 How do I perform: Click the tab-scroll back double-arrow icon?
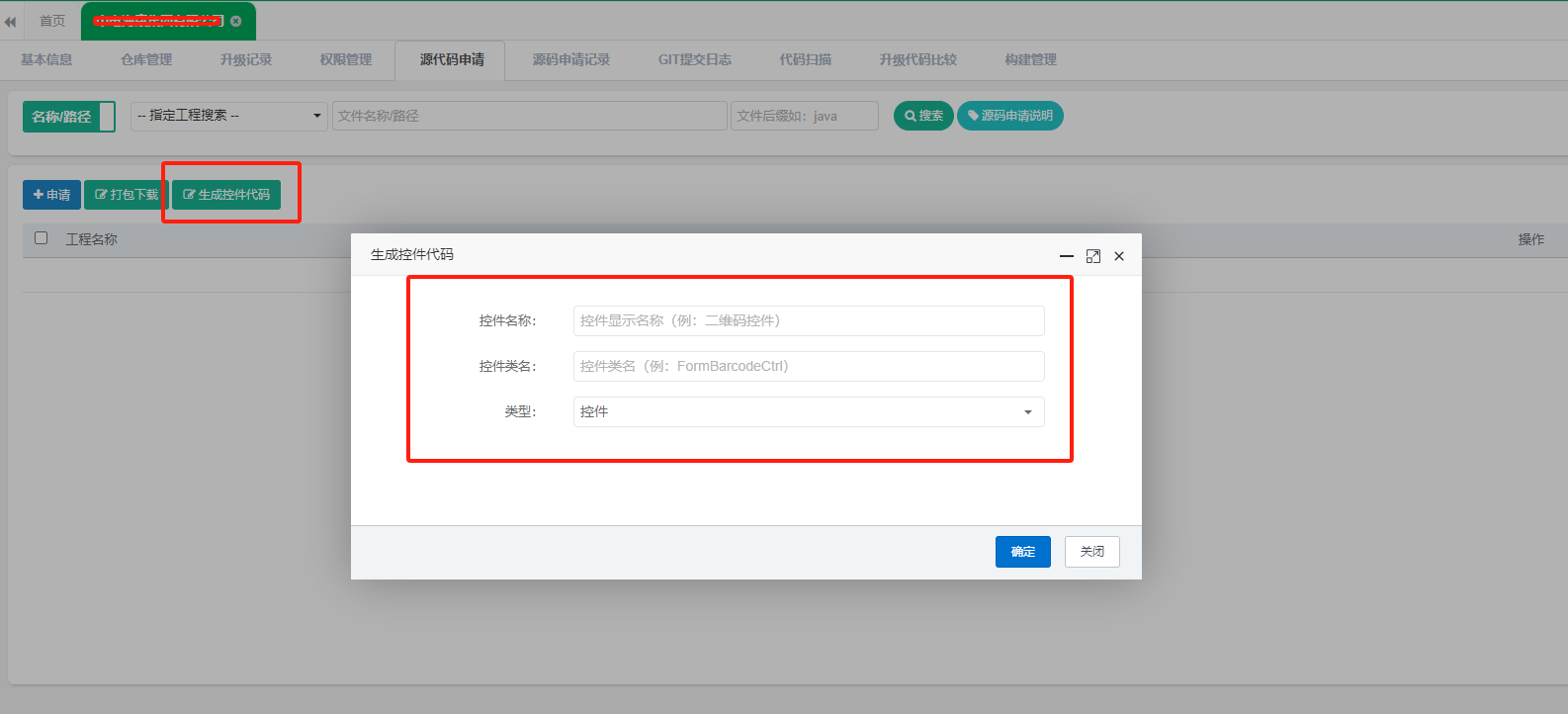(11, 21)
